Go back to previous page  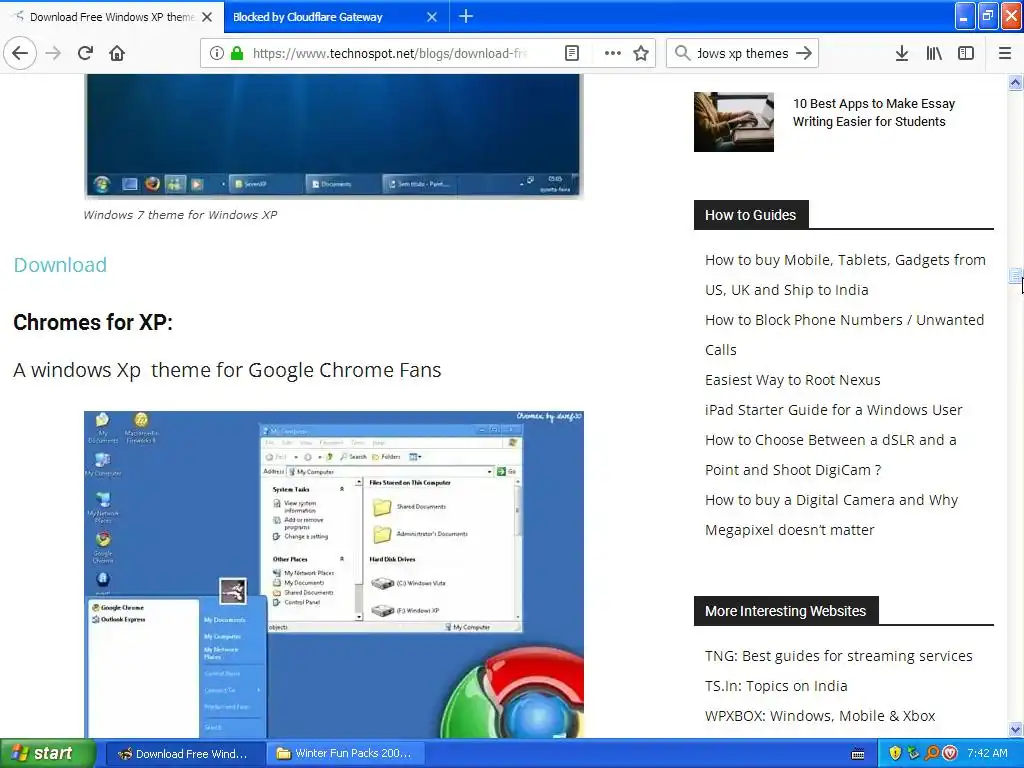[20, 53]
